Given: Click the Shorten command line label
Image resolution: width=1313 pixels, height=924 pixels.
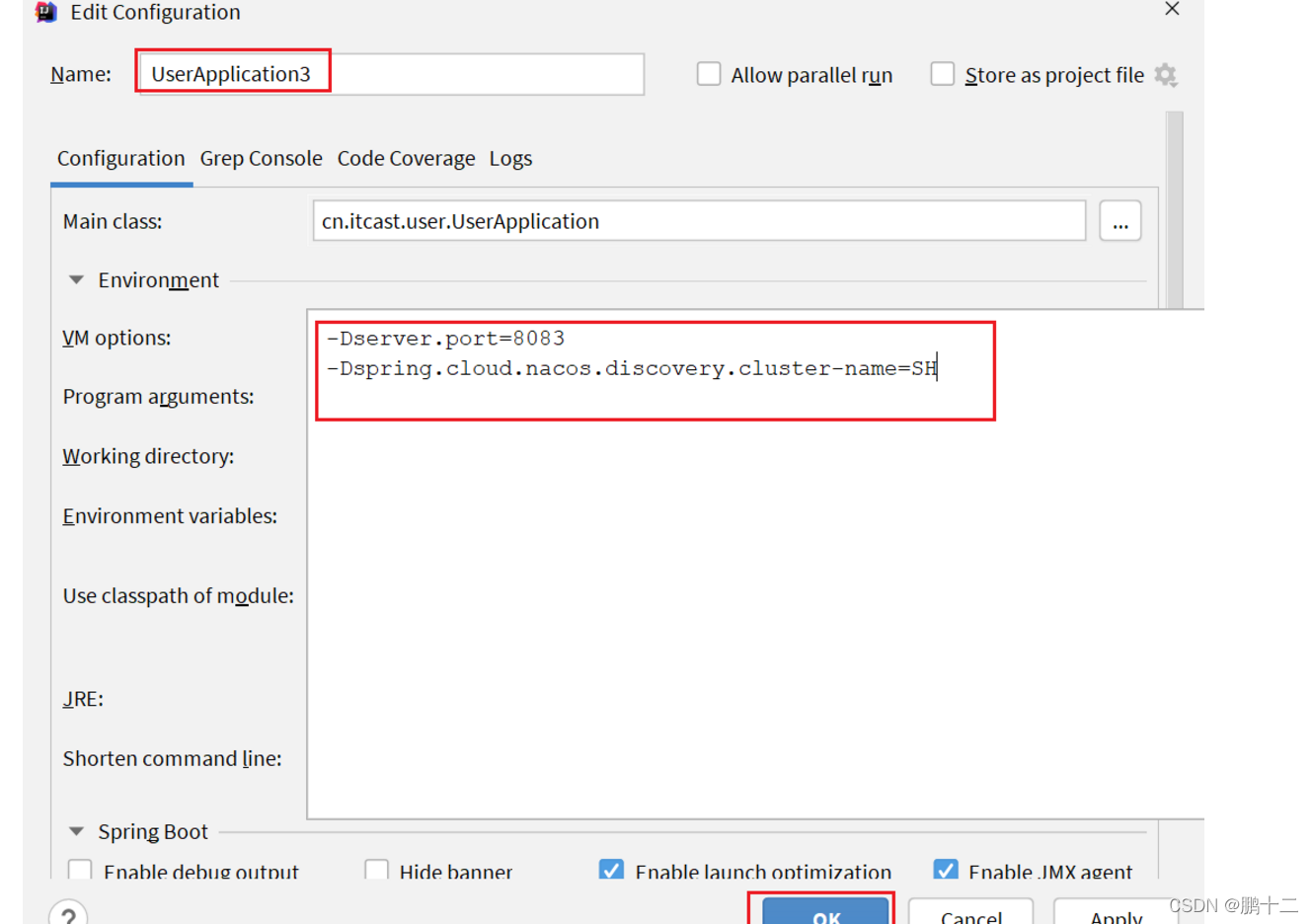Looking at the screenshot, I should click(x=173, y=758).
